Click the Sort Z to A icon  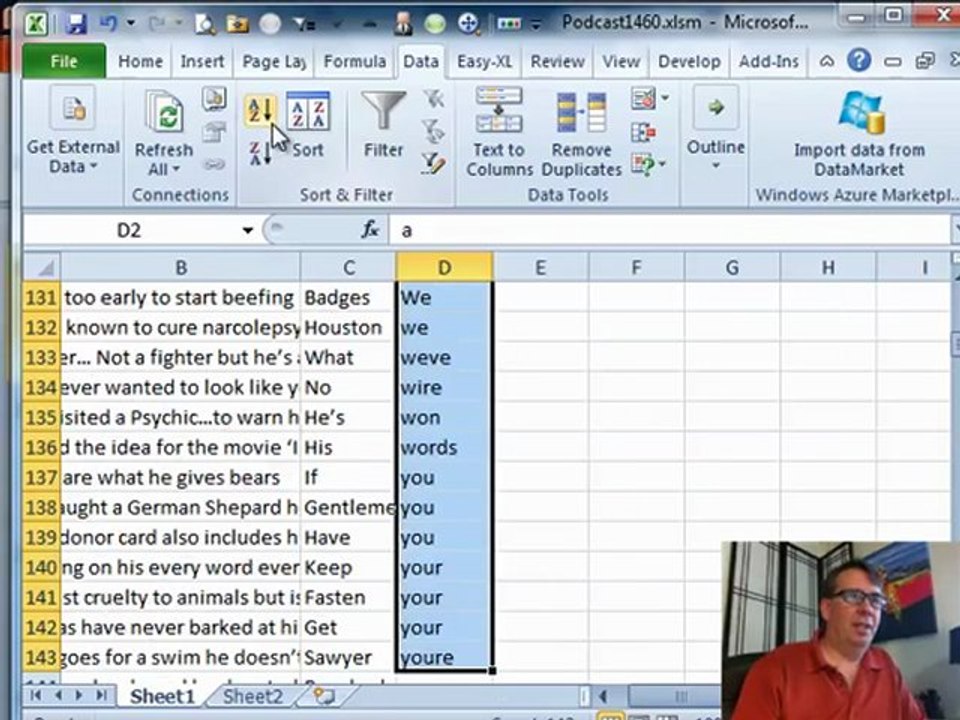click(259, 152)
